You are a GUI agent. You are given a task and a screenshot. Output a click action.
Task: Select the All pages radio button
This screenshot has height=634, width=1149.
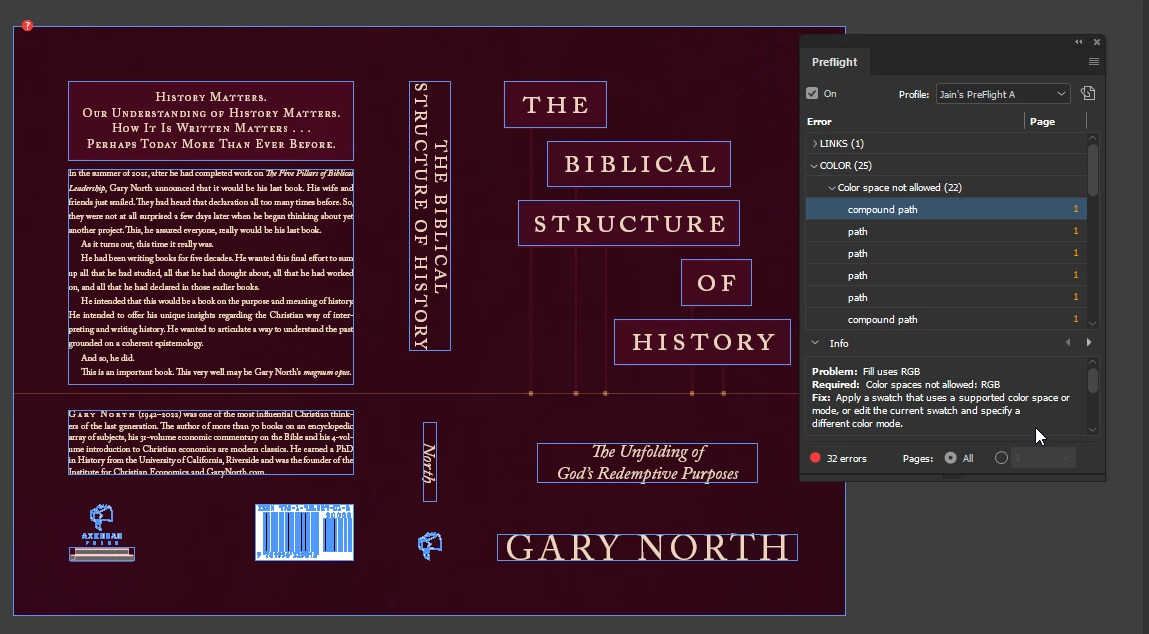click(x=950, y=457)
